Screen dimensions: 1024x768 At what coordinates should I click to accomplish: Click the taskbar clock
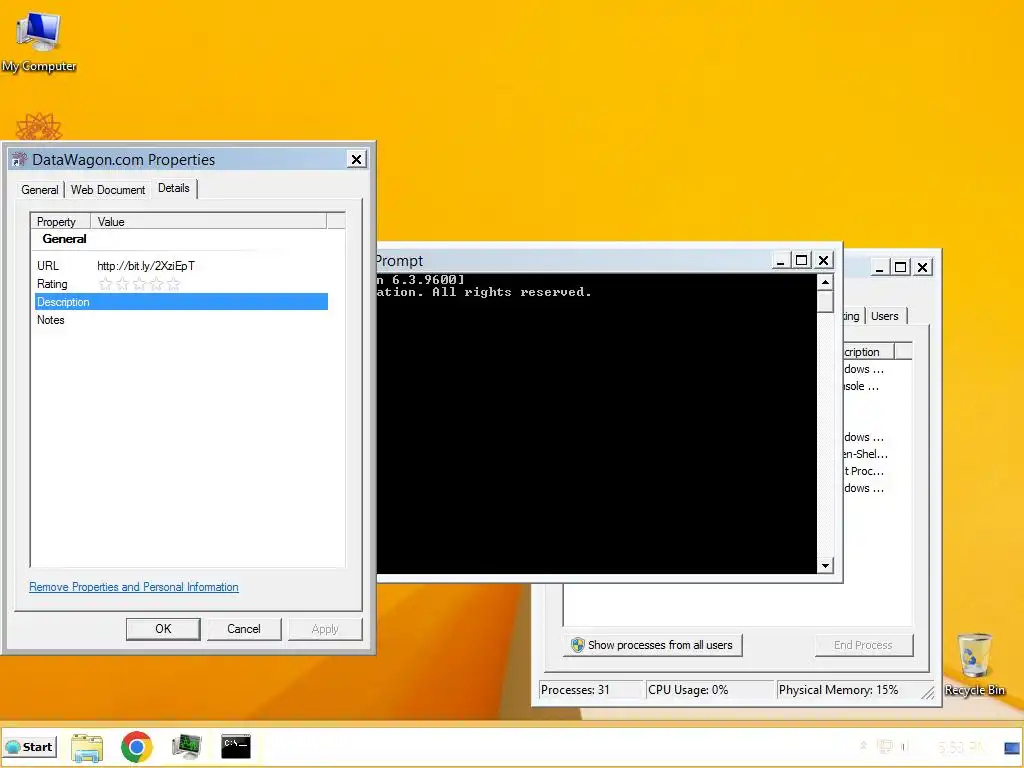pyautogui.click(x=960, y=746)
